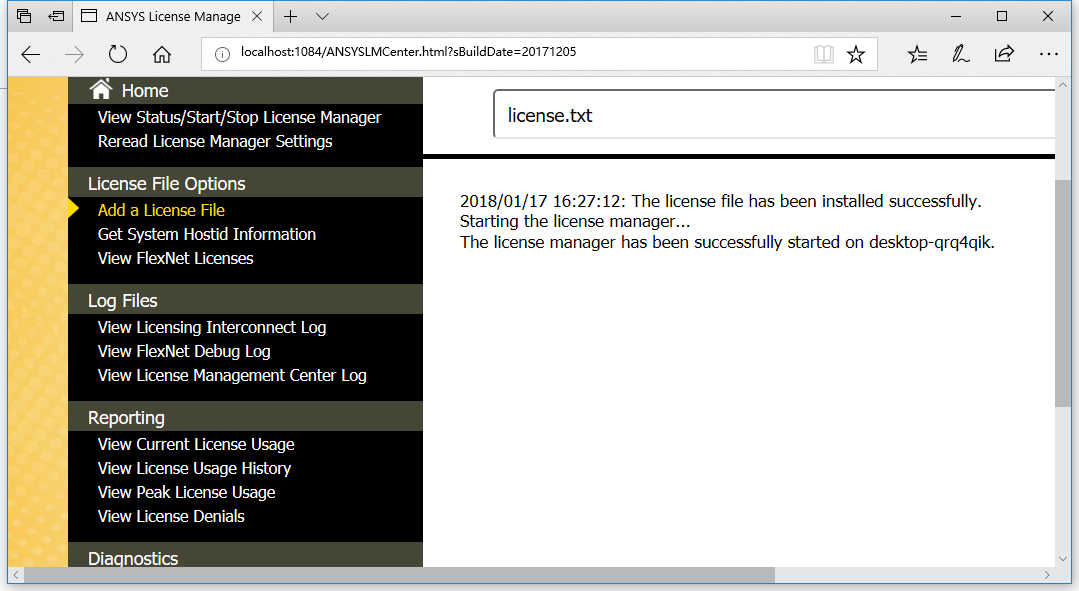Click Log Files section header

(245, 300)
